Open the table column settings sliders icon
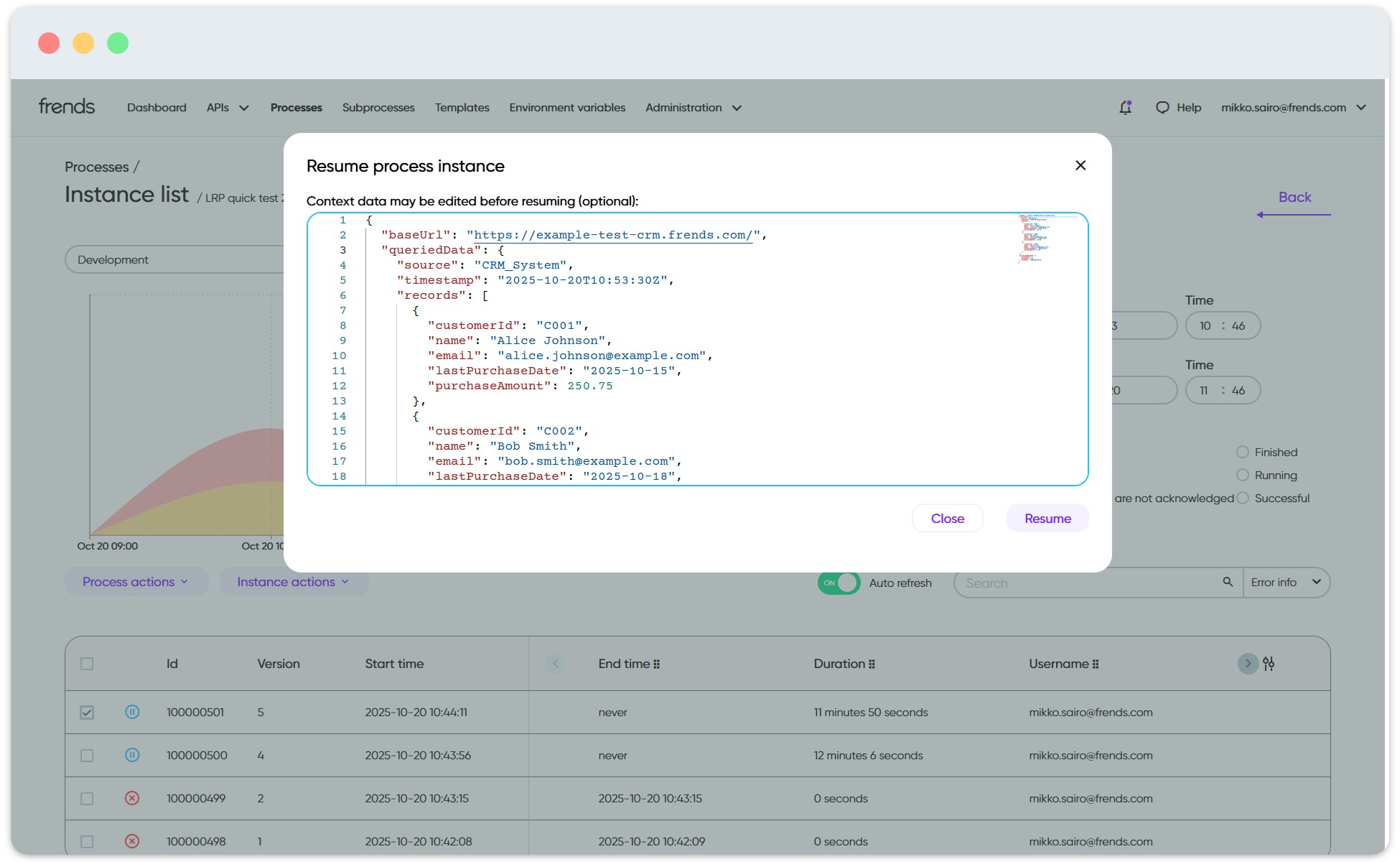The height and width of the screenshot is (862, 1400). (1269, 664)
